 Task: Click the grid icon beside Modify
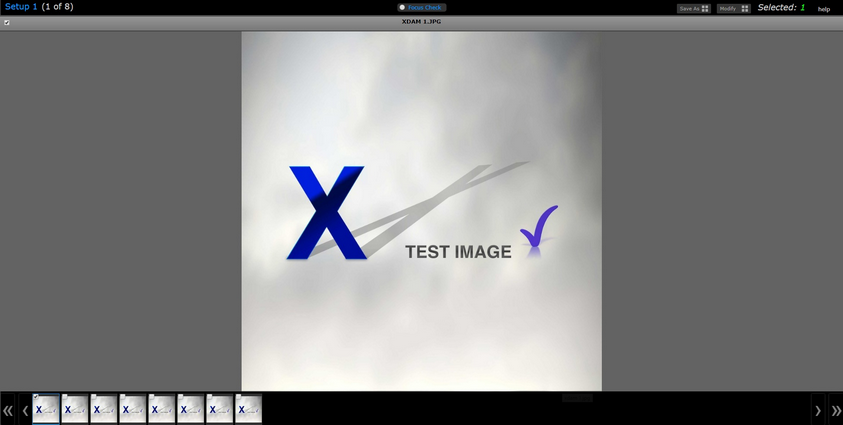[x=745, y=8]
